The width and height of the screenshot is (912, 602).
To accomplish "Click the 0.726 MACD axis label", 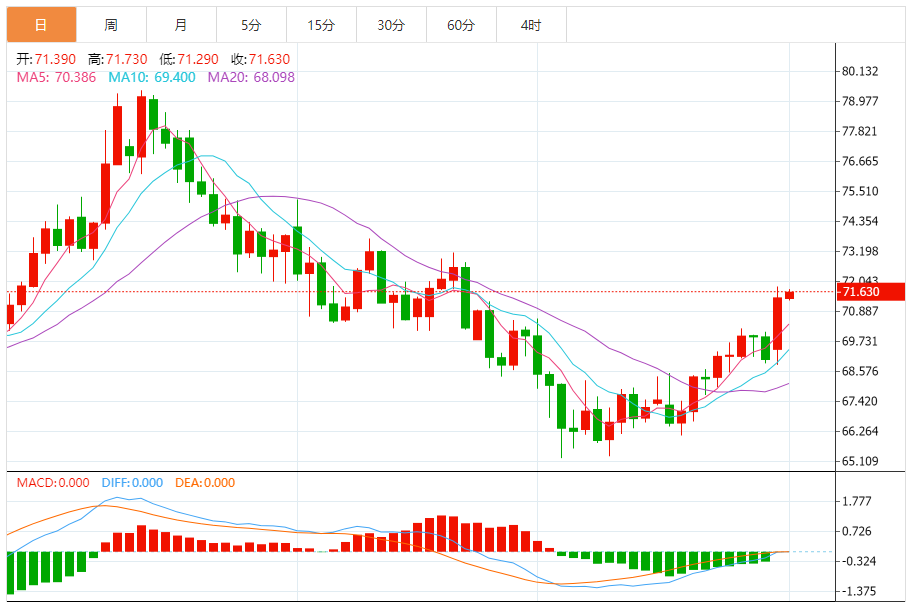I will tap(857, 531).
